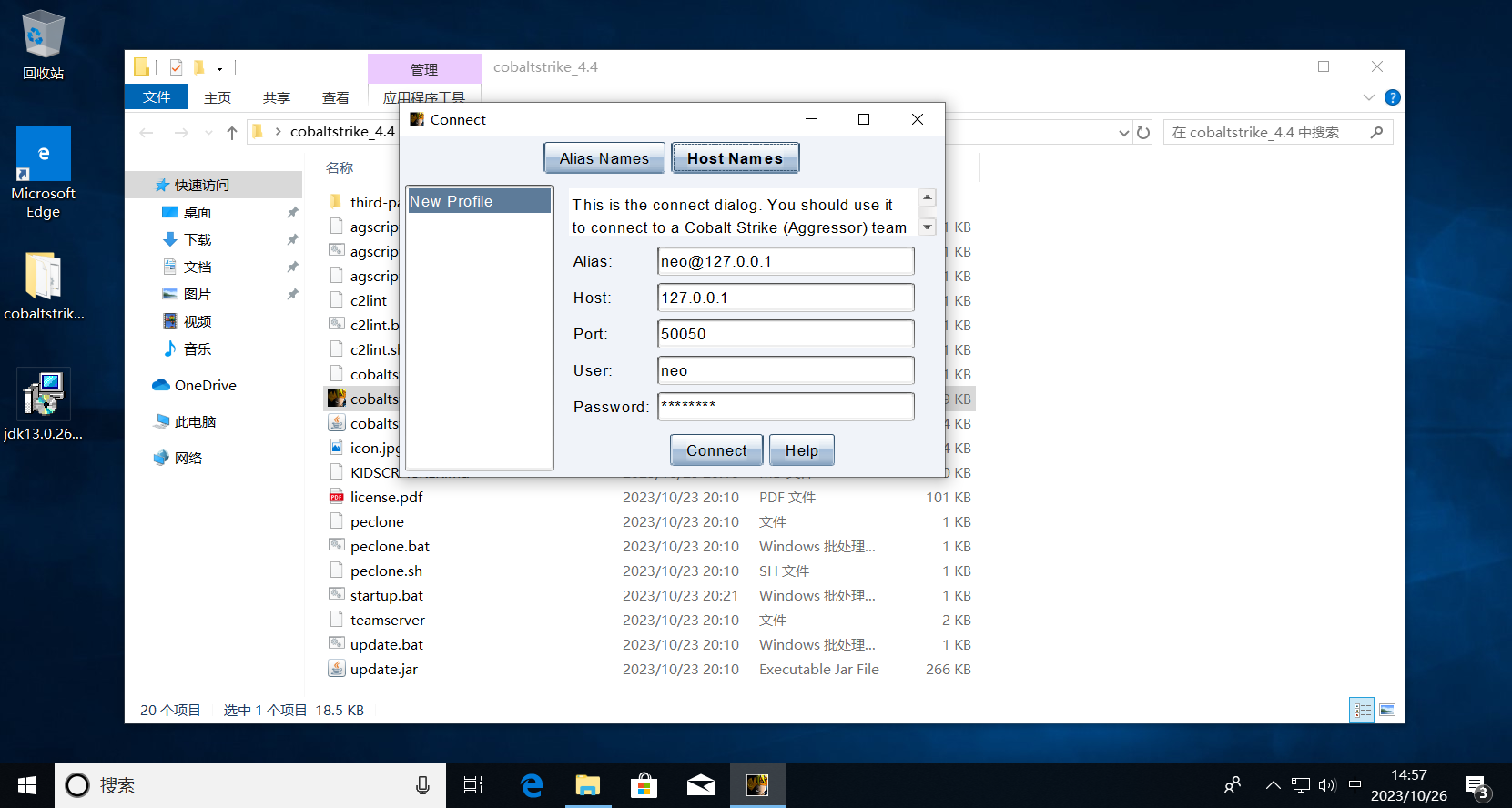Select 此电脑 in navigation pane

pyautogui.click(x=196, y=421)
